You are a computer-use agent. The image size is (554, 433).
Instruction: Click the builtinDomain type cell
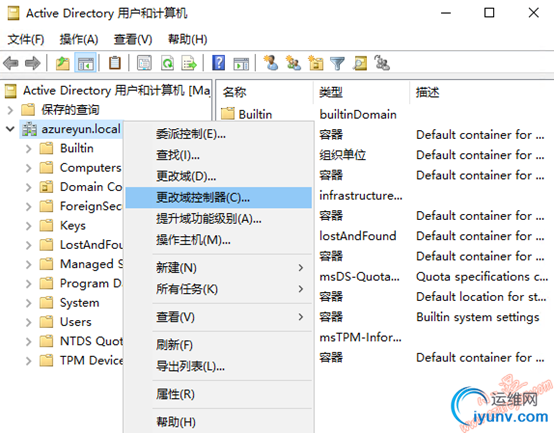358,114
